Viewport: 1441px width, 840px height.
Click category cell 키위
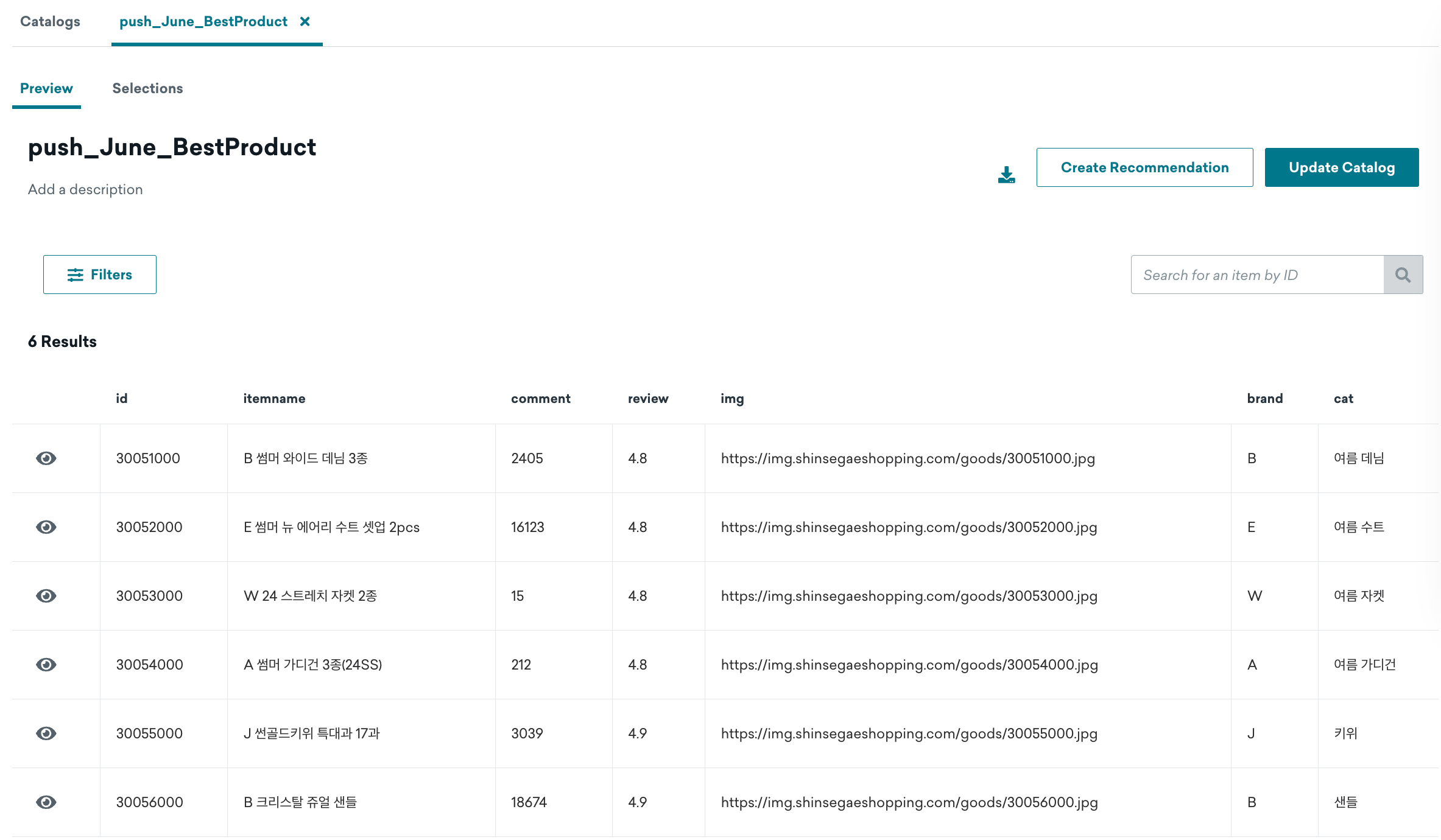[1346, 733]
